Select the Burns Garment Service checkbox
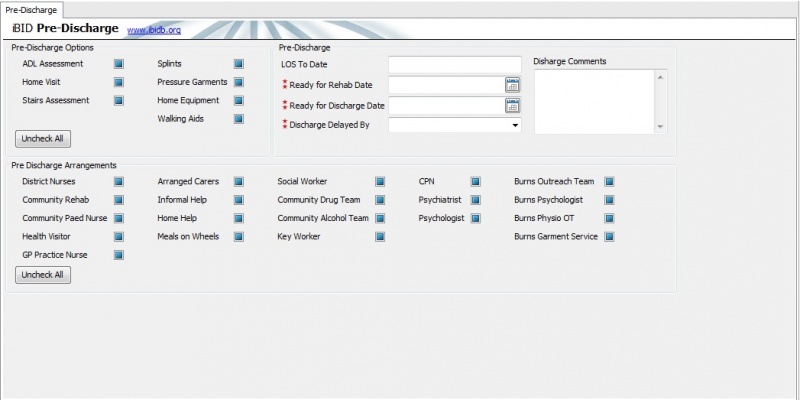800x400 pixels. [609, 237]
